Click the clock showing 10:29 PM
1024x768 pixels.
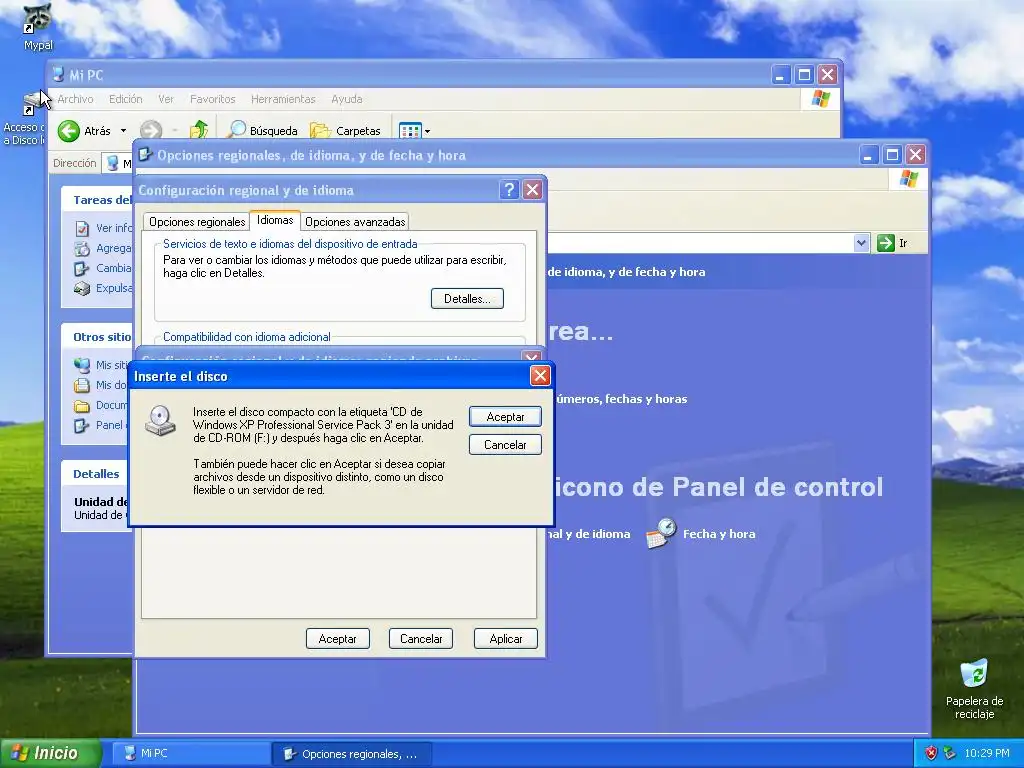click(x=987, y=754)
